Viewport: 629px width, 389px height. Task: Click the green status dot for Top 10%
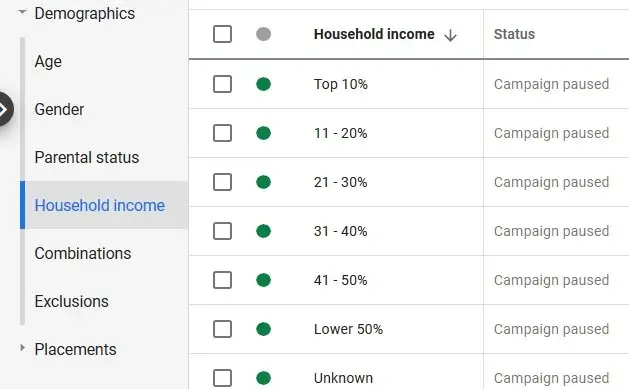(263, 84)
